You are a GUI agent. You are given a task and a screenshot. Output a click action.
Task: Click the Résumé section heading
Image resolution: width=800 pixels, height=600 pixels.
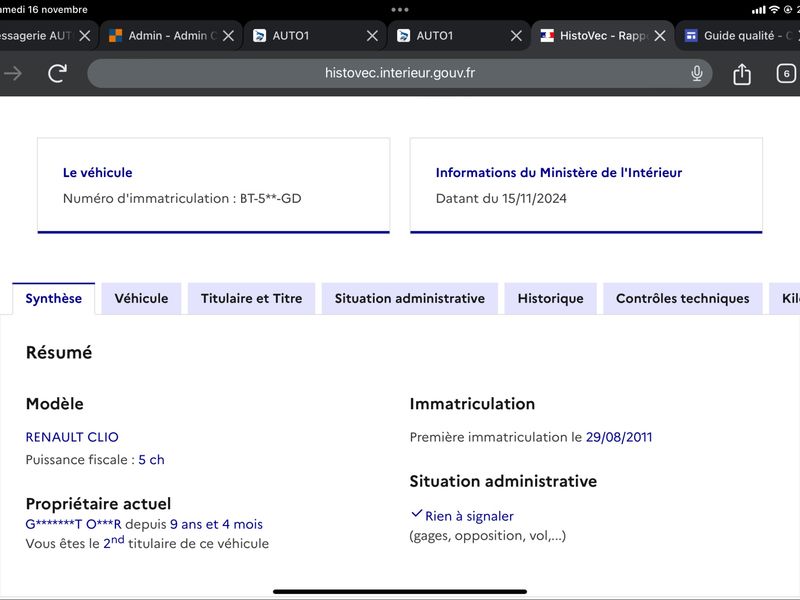(59, 353)
